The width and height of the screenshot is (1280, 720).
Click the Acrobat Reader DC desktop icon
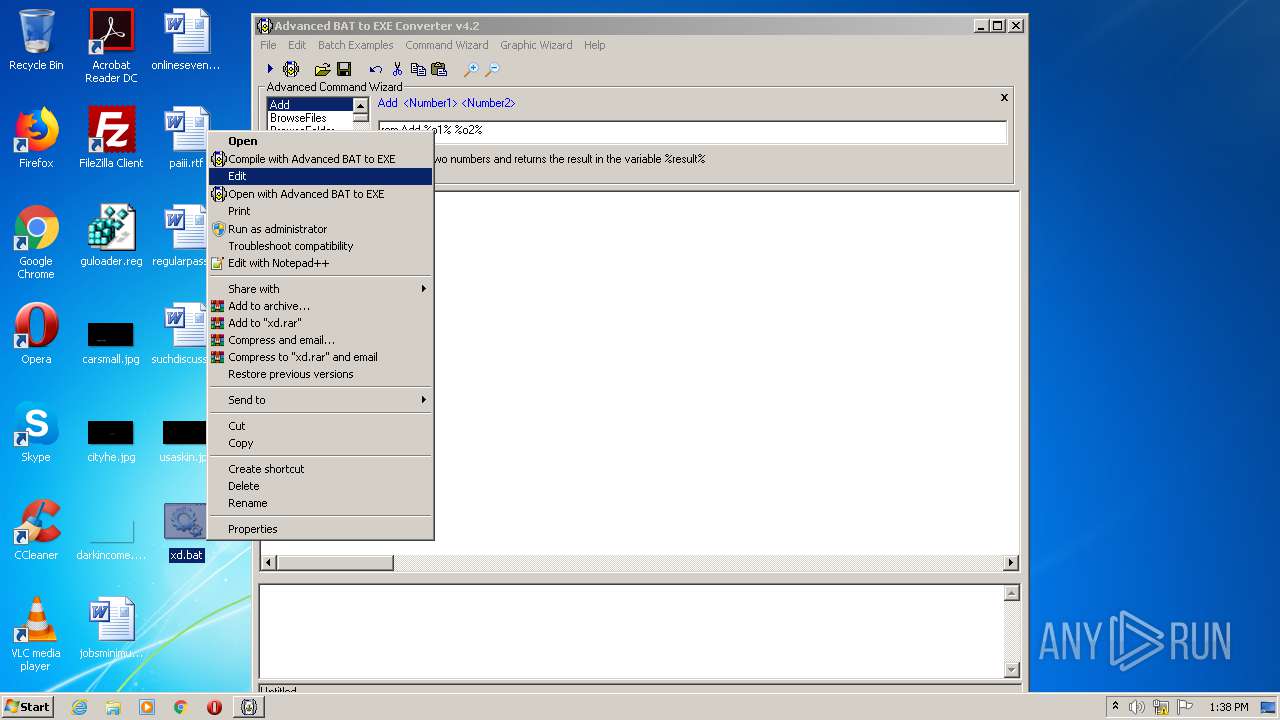click(x=111, y=46)
